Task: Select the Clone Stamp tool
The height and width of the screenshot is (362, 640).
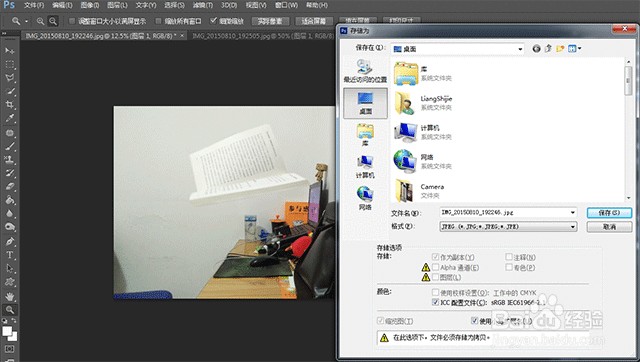Action: pyautogui.click(x=9, y=160)
